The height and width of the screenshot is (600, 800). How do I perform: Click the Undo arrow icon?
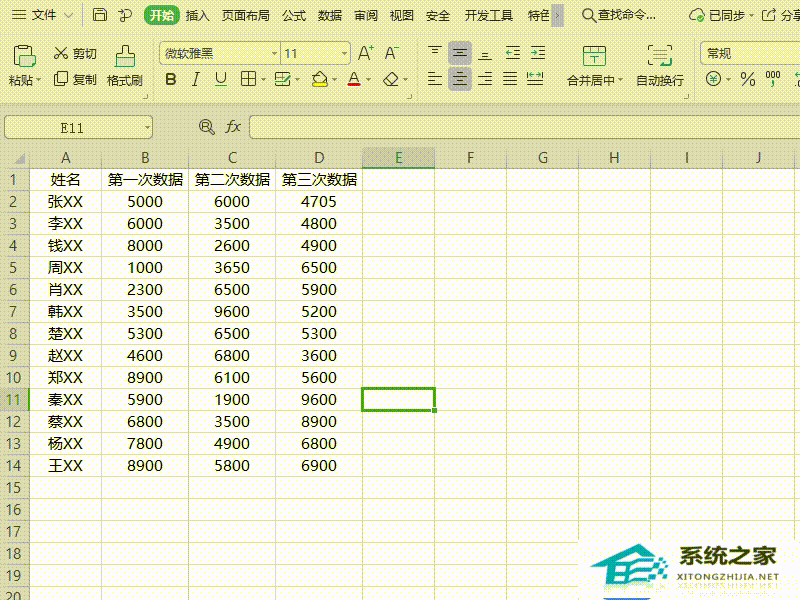tap(125, 15)
